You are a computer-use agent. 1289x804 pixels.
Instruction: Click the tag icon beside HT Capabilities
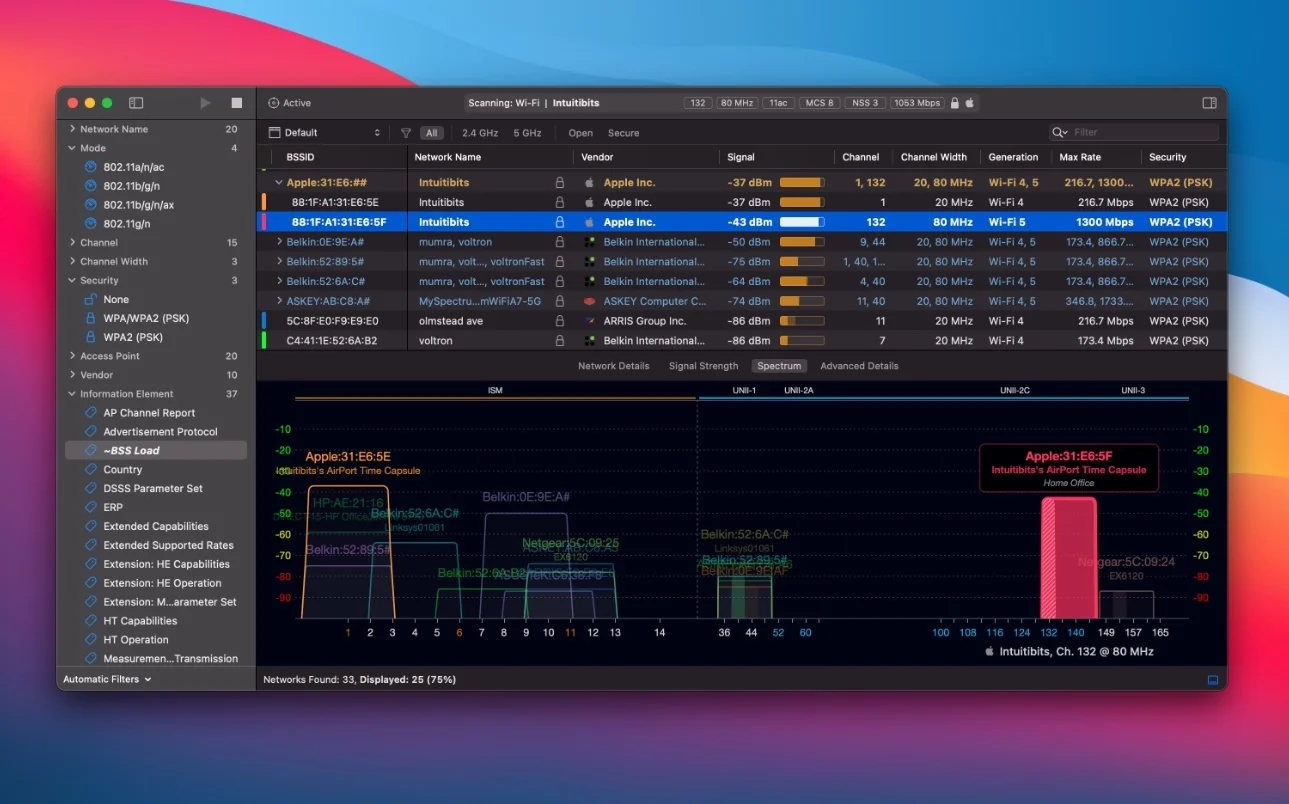tap(90, 621)
